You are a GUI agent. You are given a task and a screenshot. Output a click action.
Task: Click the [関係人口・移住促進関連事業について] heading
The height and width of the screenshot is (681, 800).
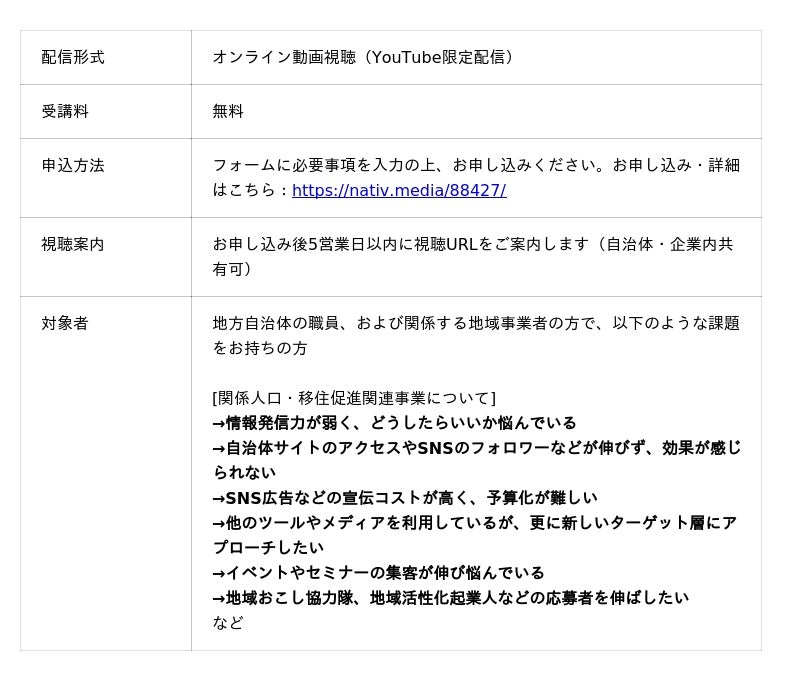point(354,398)
